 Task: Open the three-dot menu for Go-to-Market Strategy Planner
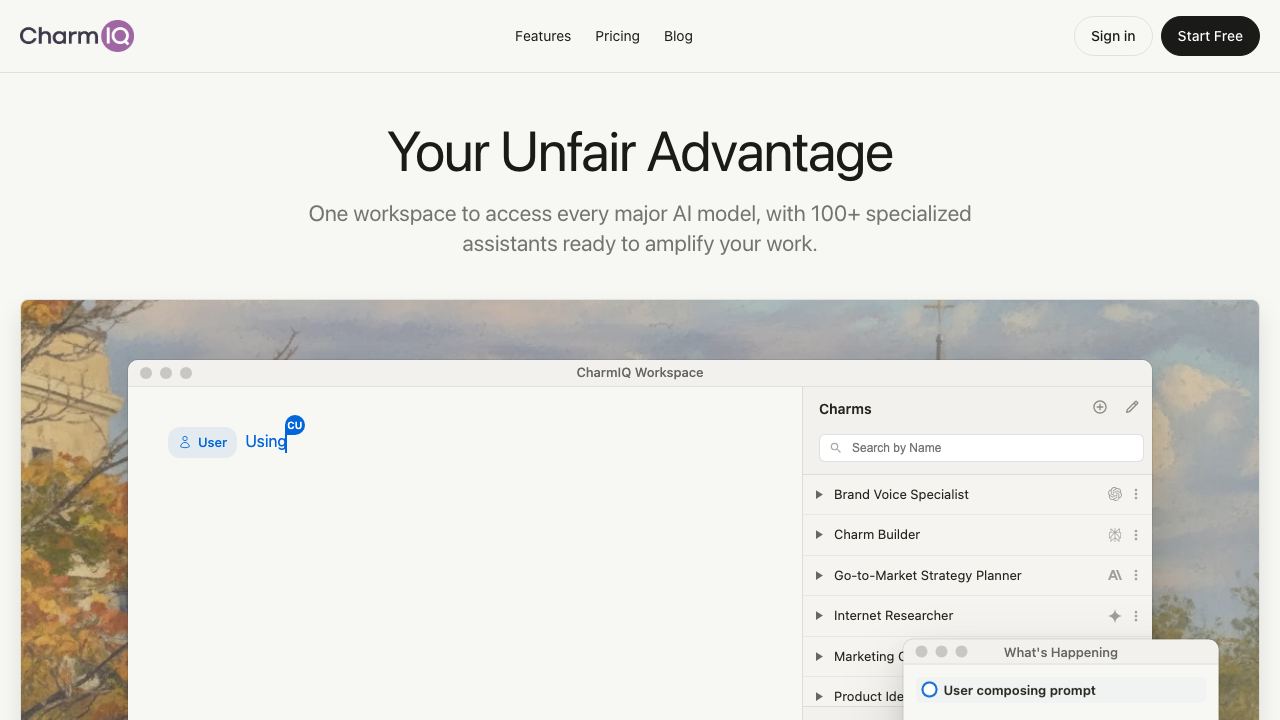tap(1136, 575)
